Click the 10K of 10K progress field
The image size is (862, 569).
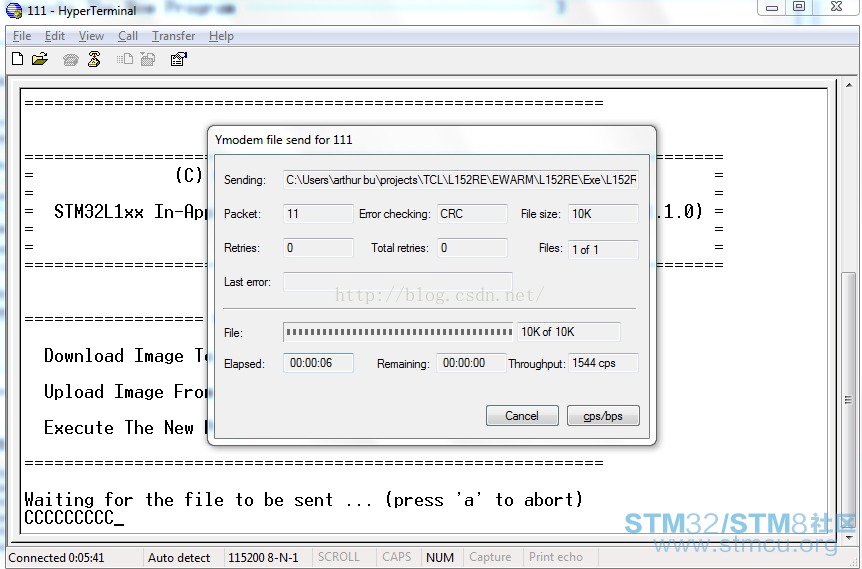tap(569, 332)
